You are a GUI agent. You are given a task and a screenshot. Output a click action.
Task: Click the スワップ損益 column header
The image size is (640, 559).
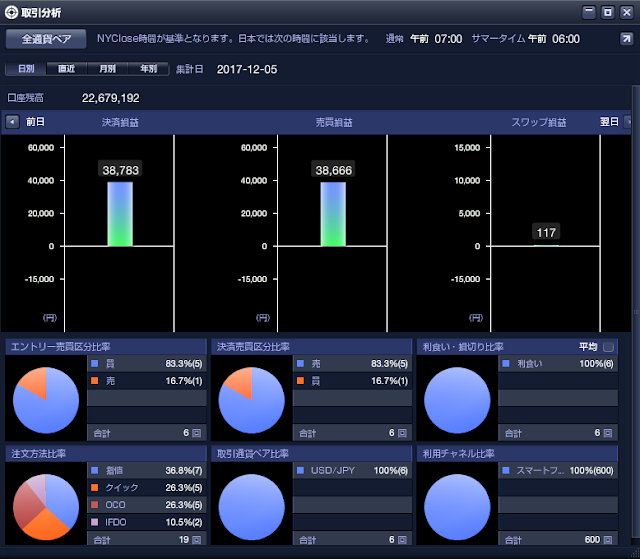[x=539, y=122]
